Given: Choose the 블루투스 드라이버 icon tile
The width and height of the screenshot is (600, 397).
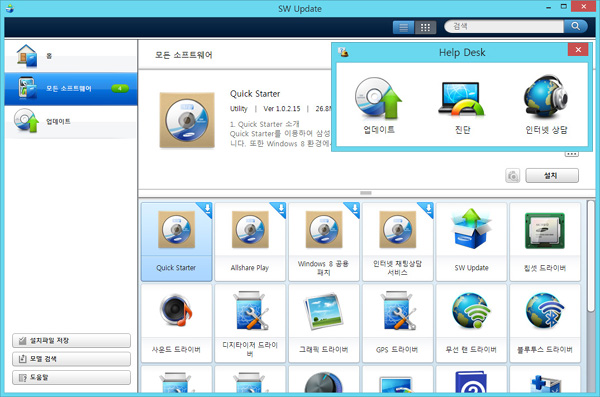Looking at the screenshot, I should 545,323.
